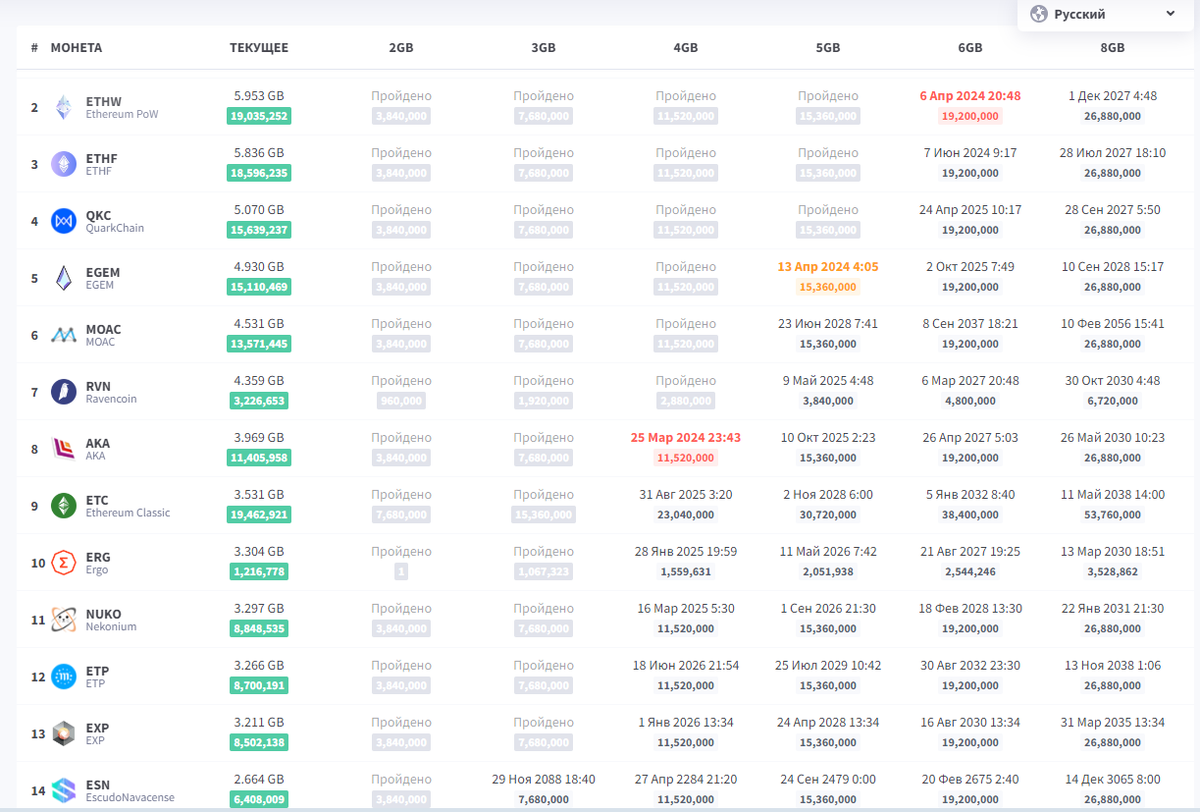Click the EscudoNavacense coin icon
1200x812 pixels.
[64, 791]
